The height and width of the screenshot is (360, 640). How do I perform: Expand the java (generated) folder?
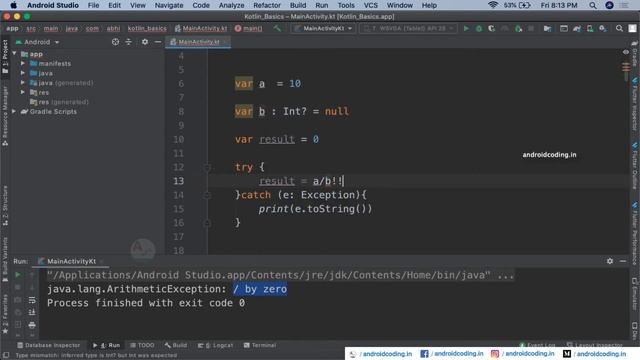click(x=23, y=82)
